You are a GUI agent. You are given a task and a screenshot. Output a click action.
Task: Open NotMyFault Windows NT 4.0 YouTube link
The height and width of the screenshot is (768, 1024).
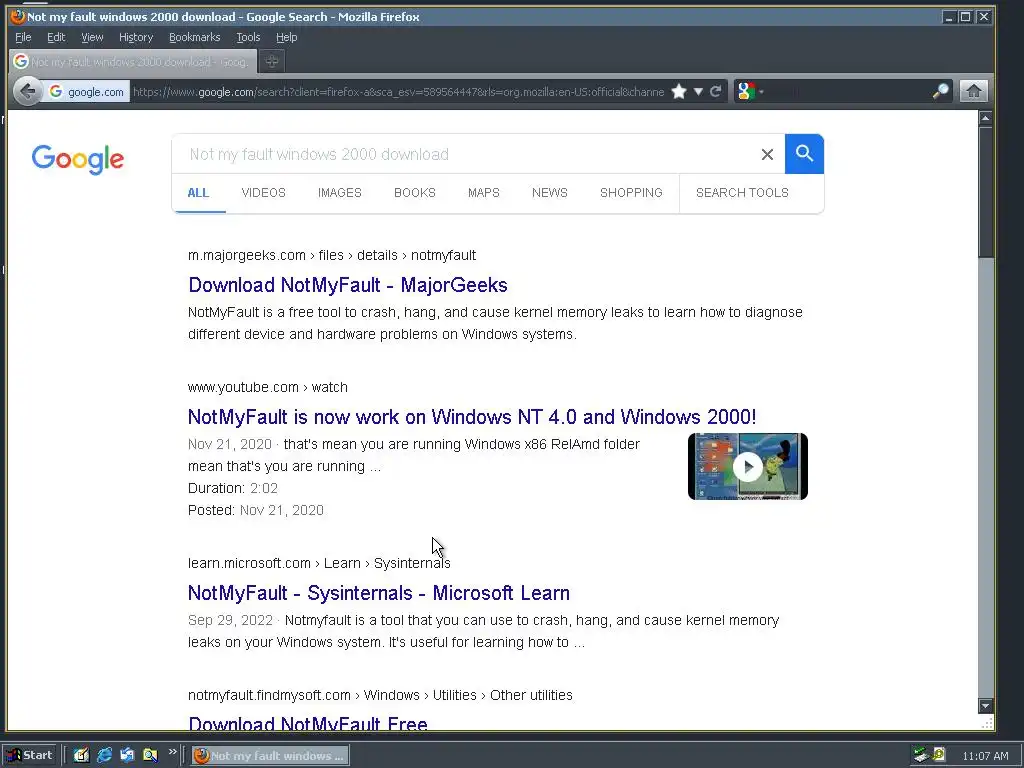(472, 417)
